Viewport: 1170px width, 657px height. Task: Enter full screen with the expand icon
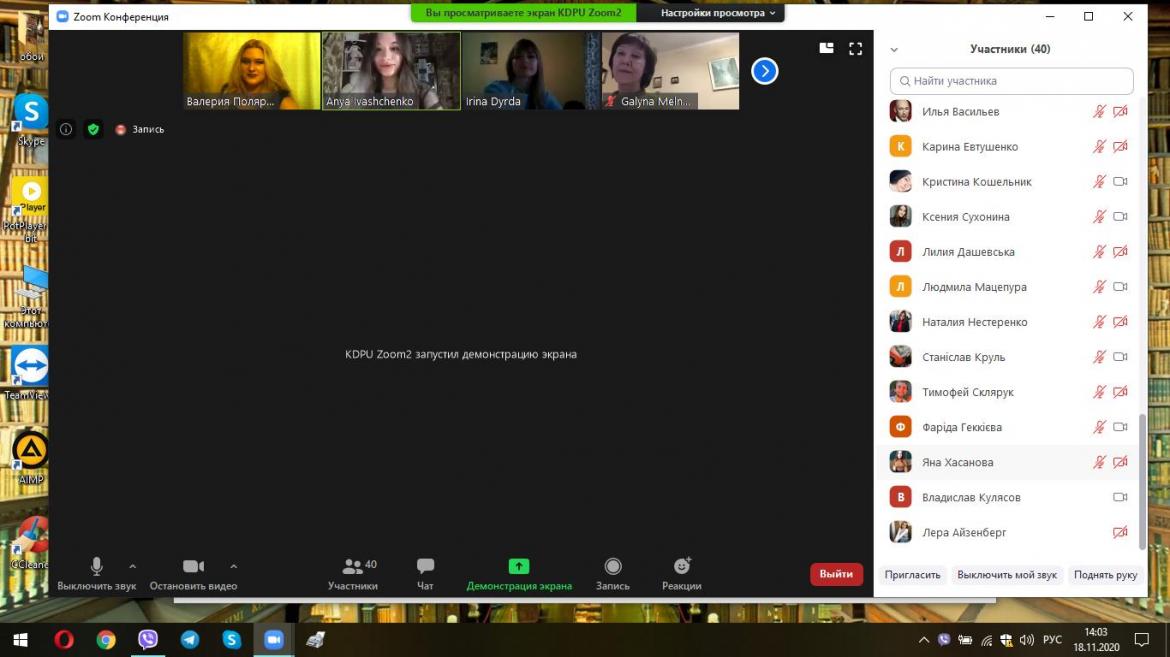point(855,48)
